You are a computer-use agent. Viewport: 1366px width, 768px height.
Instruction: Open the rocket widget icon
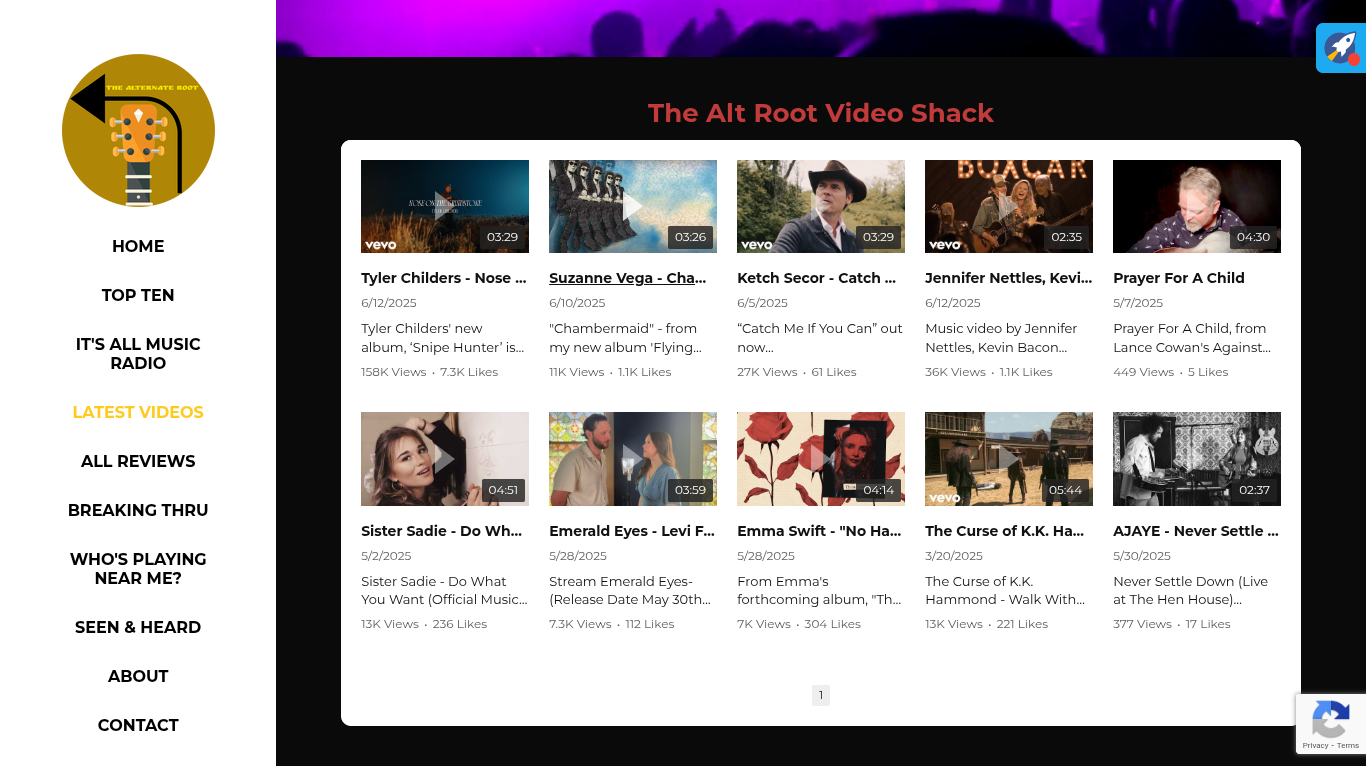1341,48
